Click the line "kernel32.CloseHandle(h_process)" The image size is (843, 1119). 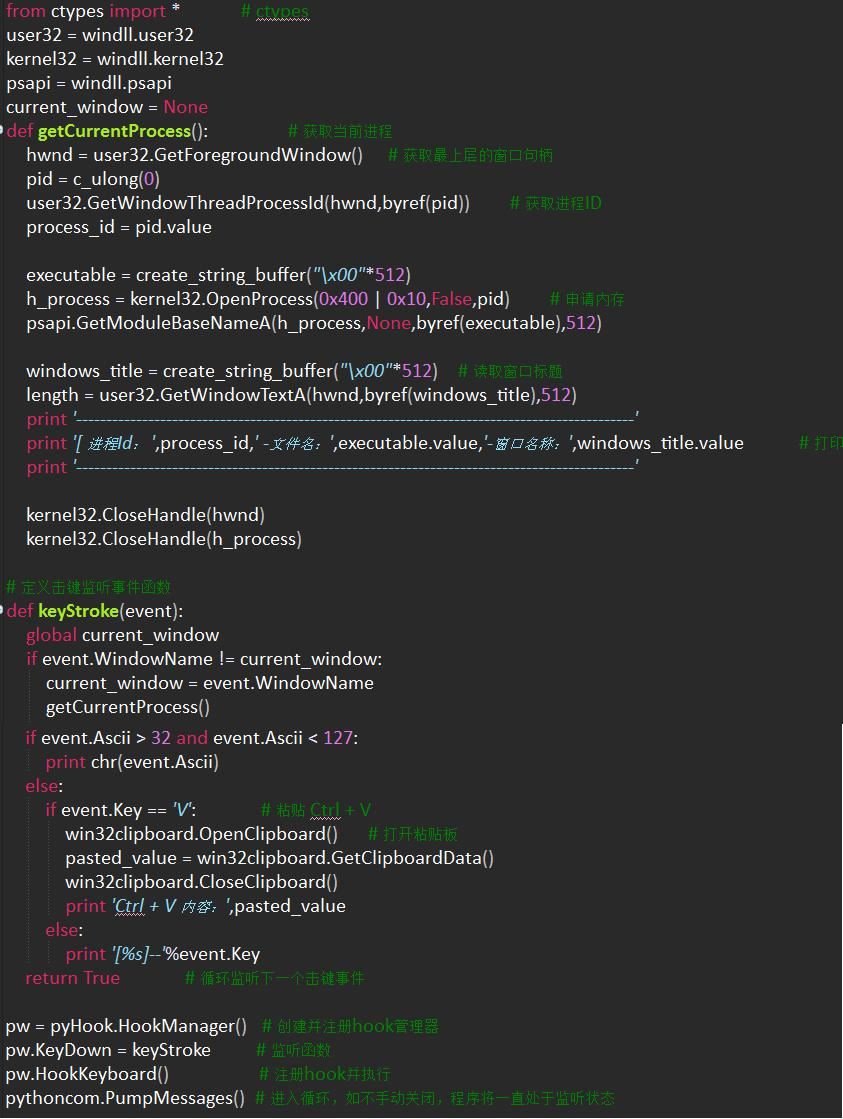pos(163,539)
